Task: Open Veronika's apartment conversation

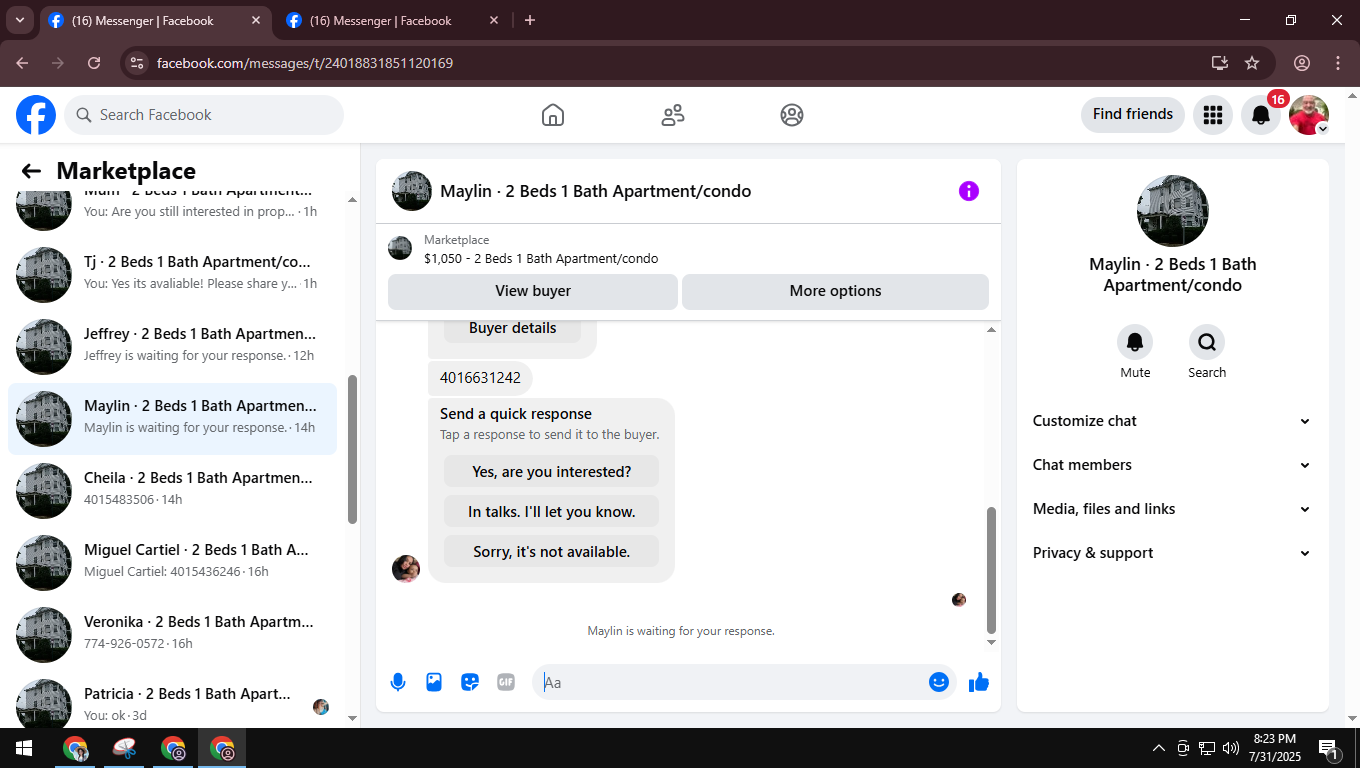Action: click(x=172, y=635)
